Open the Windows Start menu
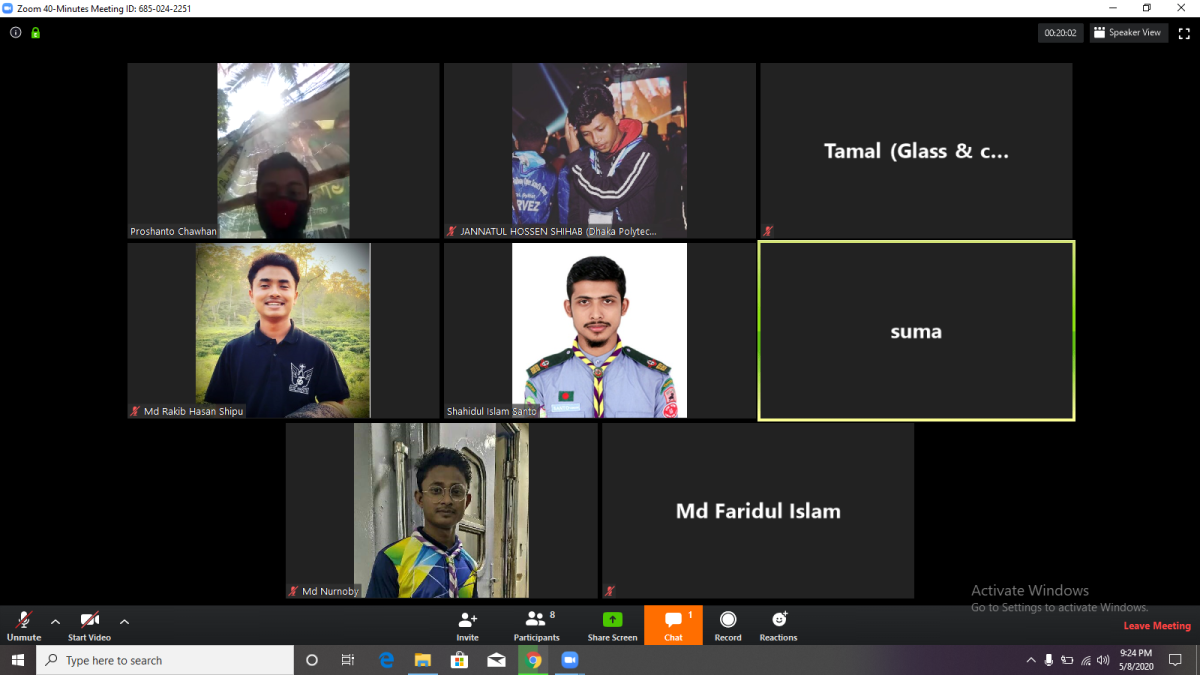The image size is (1200, 675). [x=17, y=660]
